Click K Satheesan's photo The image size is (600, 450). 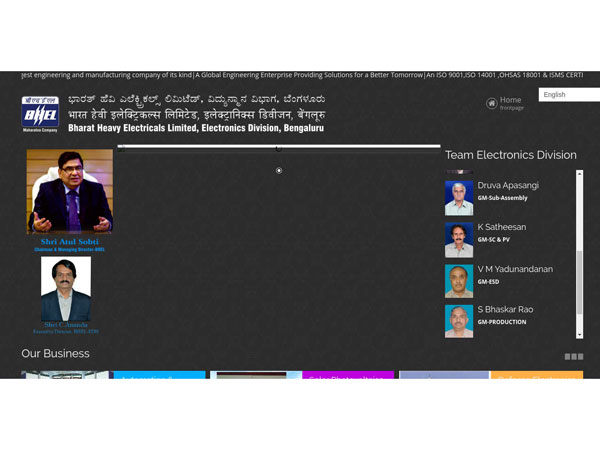pos(459,239)
